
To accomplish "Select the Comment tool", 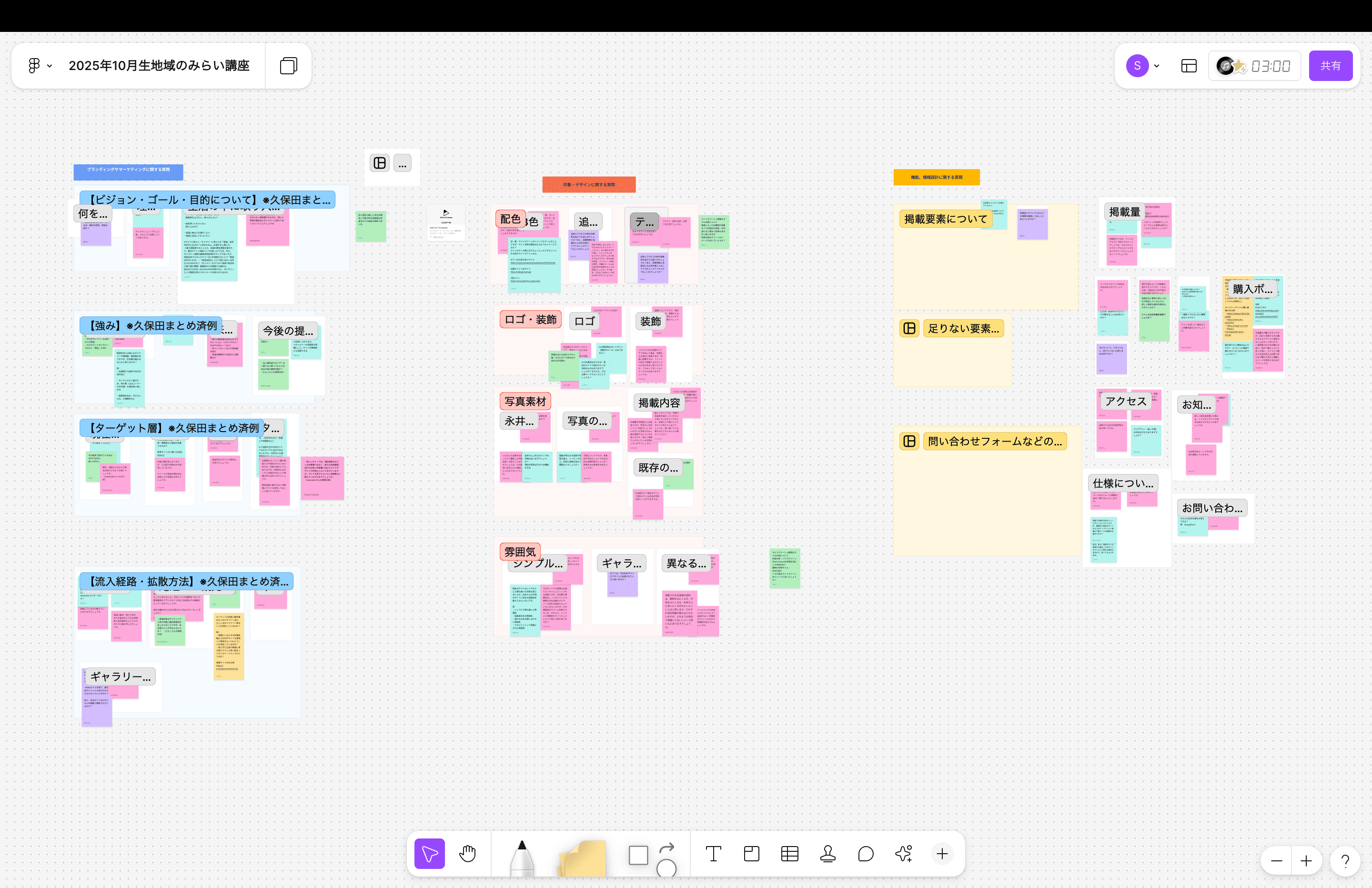I will [866, 853].
